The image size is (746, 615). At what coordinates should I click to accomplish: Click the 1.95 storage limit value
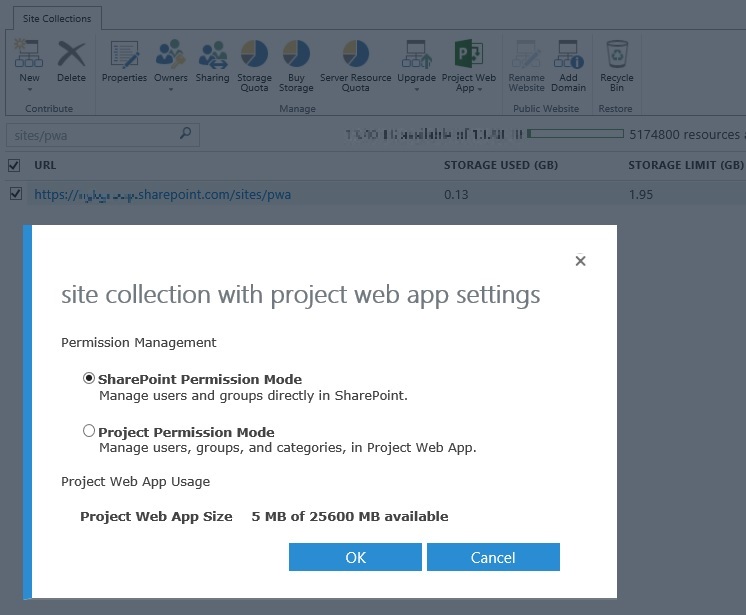pyautogui.click(x=640, y=195)
